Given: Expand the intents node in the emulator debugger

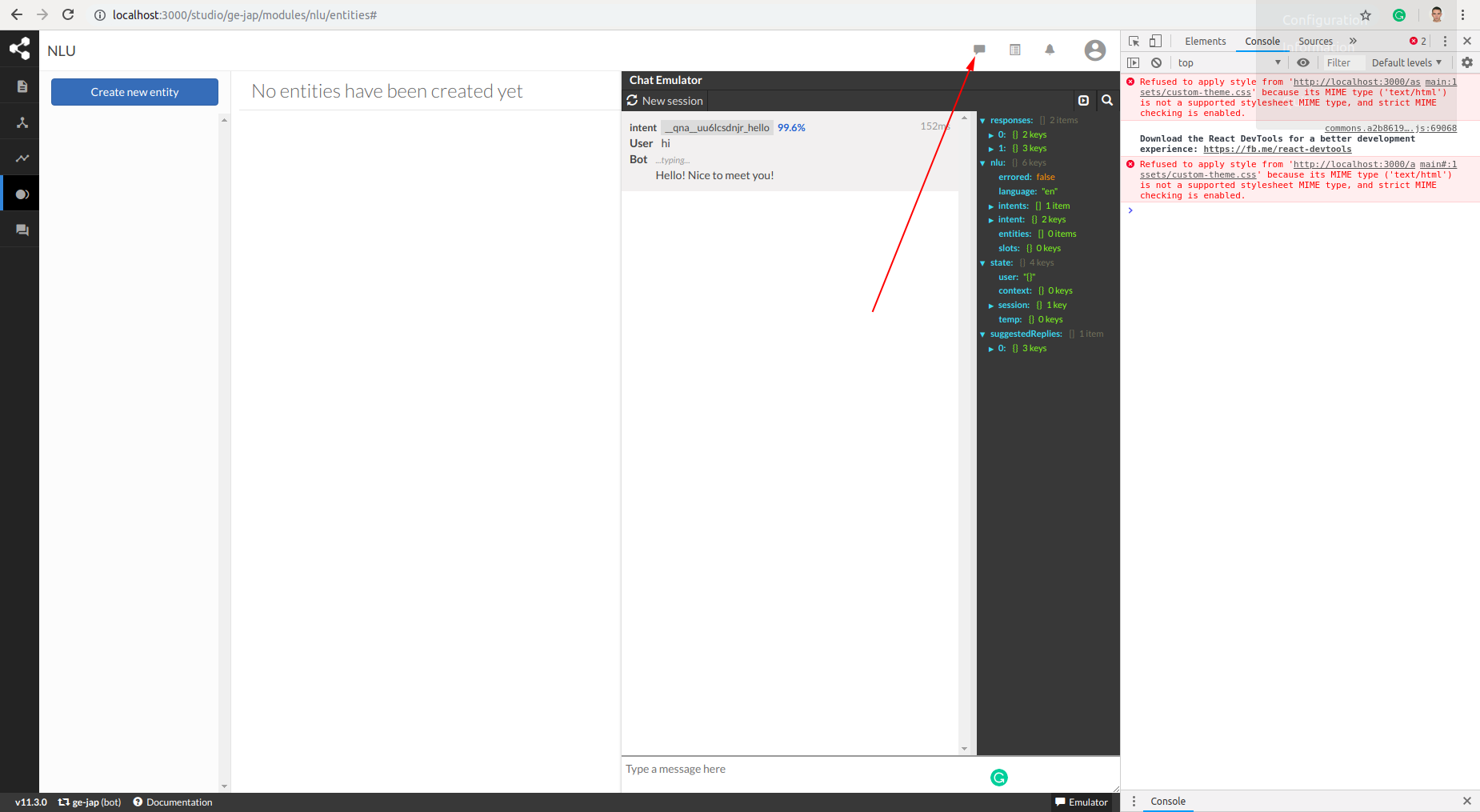Looking at the screenshot, I should click(x=991, y=206).
